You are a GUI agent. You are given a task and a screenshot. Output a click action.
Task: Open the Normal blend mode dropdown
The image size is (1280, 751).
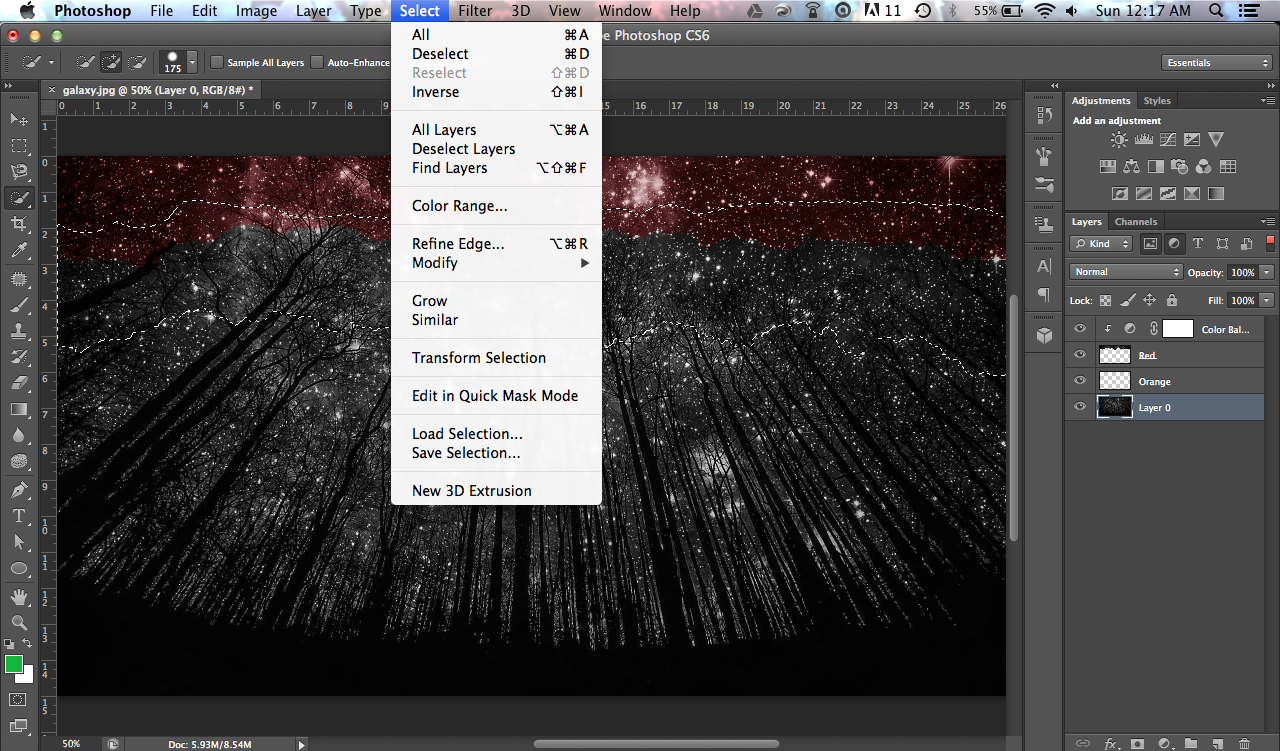(1126, 272)
